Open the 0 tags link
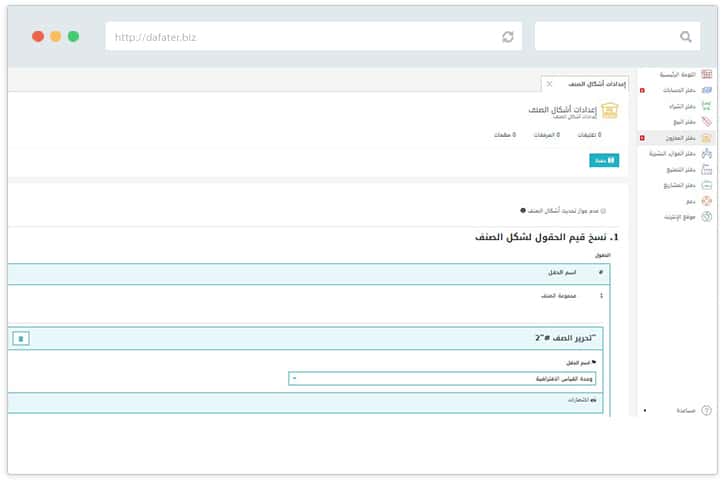 505,135
